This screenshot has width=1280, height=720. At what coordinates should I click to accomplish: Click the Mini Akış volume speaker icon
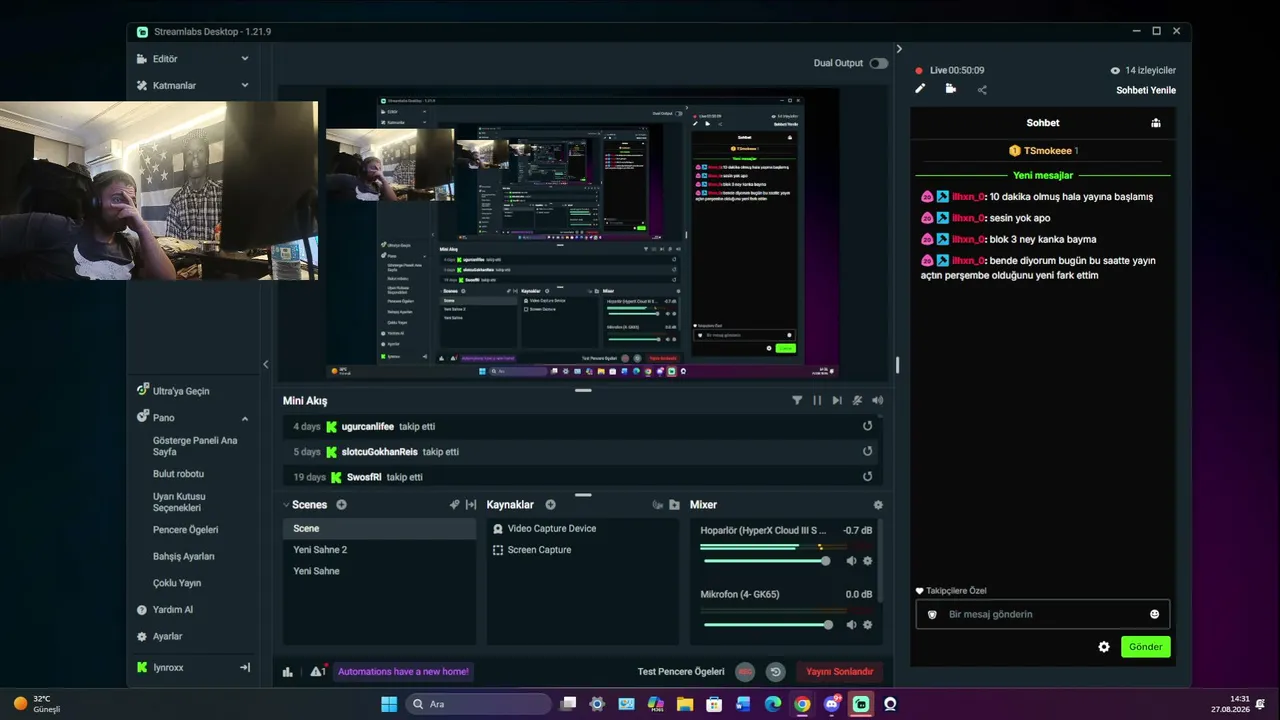(877, 400)
